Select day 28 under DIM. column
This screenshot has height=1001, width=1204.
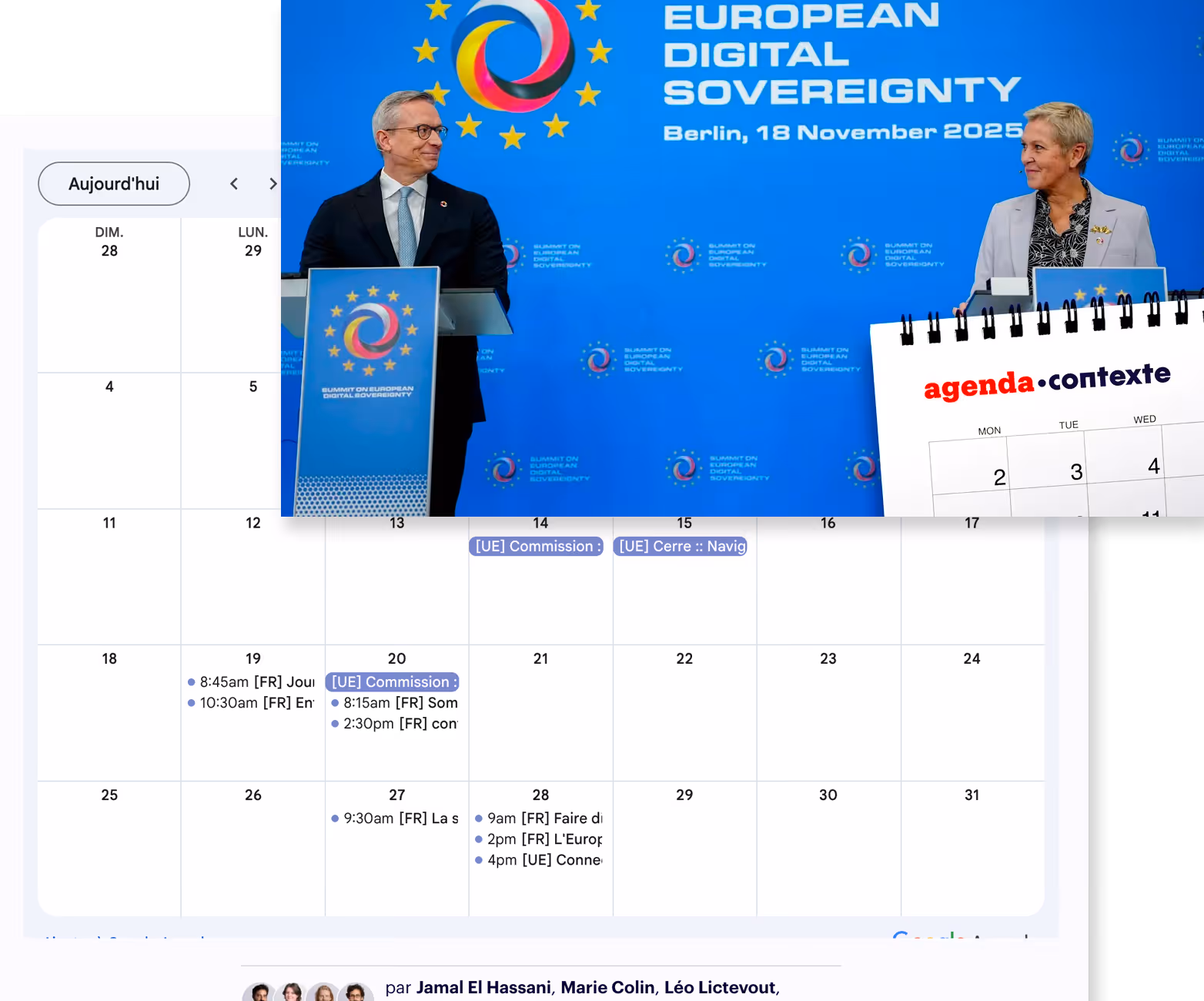click(109, 251)
